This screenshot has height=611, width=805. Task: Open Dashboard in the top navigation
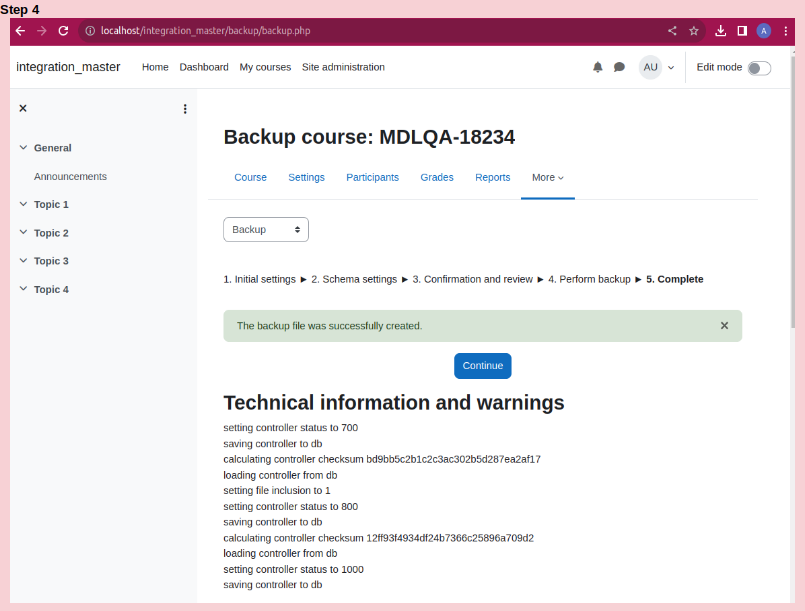click(x=204, y=67)
